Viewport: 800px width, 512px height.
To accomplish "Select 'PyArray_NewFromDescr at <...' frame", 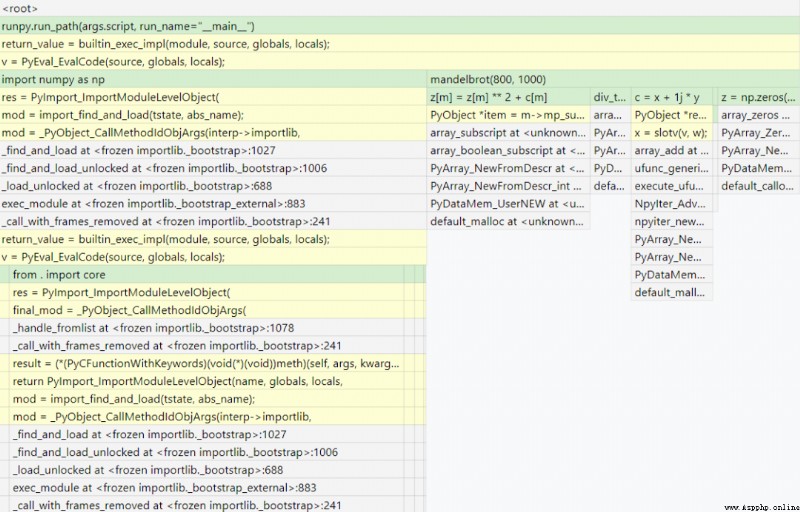I will pos(508,168).
